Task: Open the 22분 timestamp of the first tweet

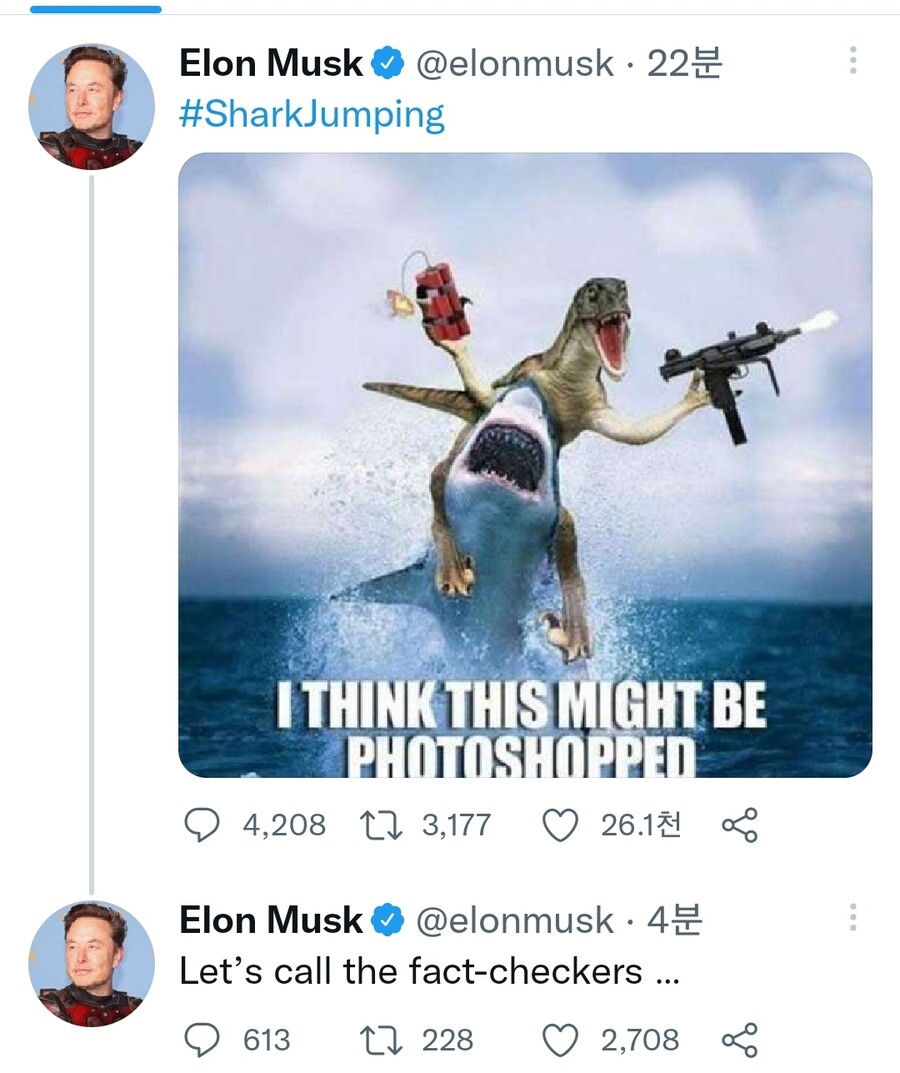Action: pos(685,64)
